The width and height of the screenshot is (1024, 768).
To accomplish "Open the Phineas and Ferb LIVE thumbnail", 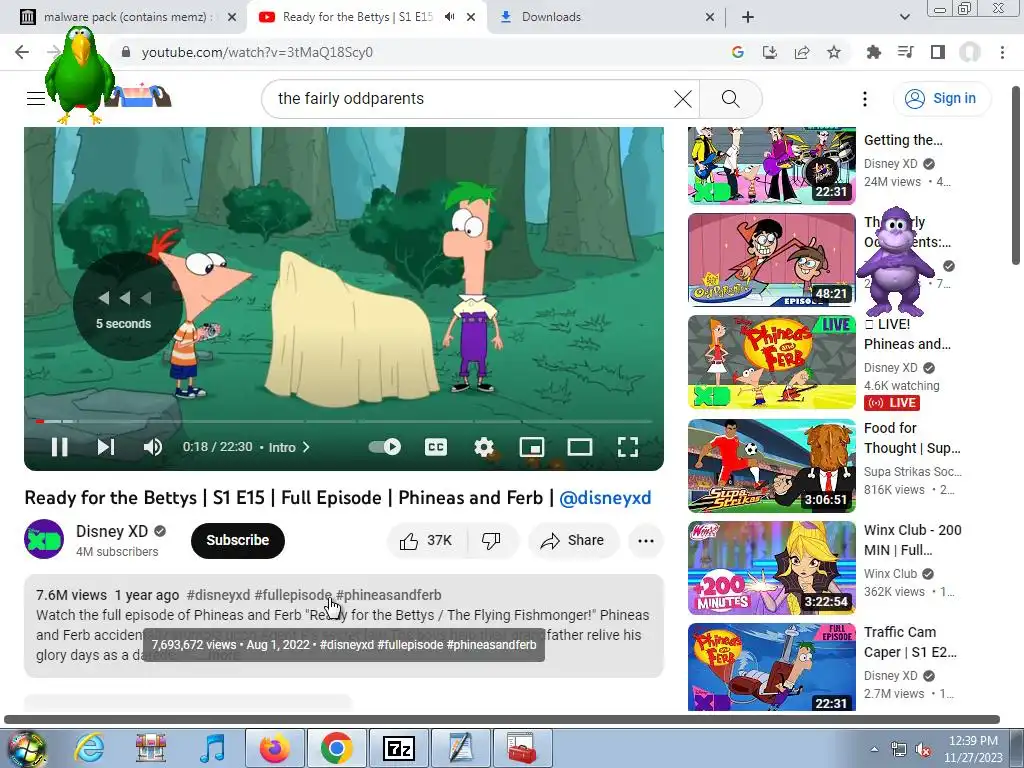I will [771, 362].
